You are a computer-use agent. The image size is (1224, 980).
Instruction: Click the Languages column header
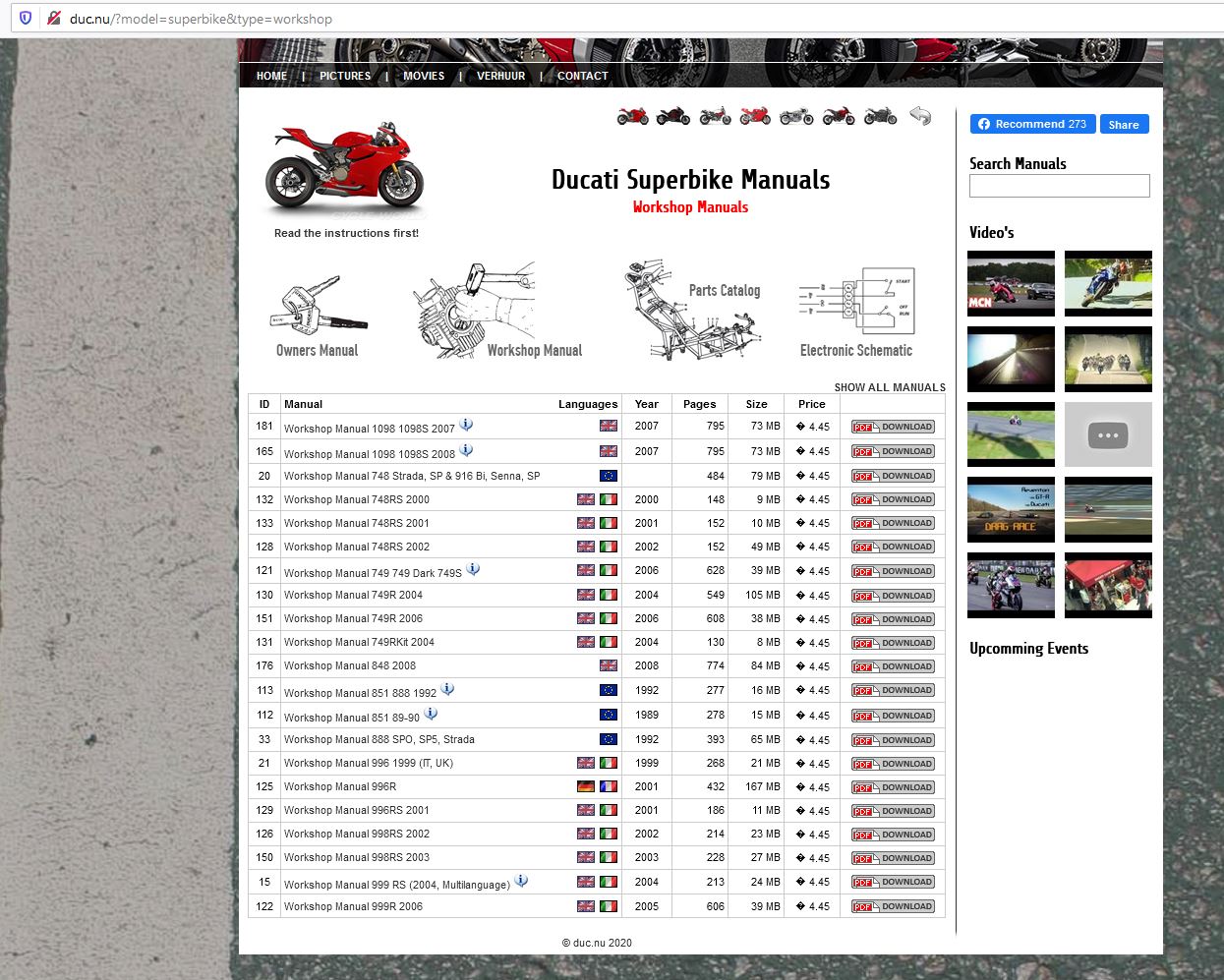pos(588,404)
